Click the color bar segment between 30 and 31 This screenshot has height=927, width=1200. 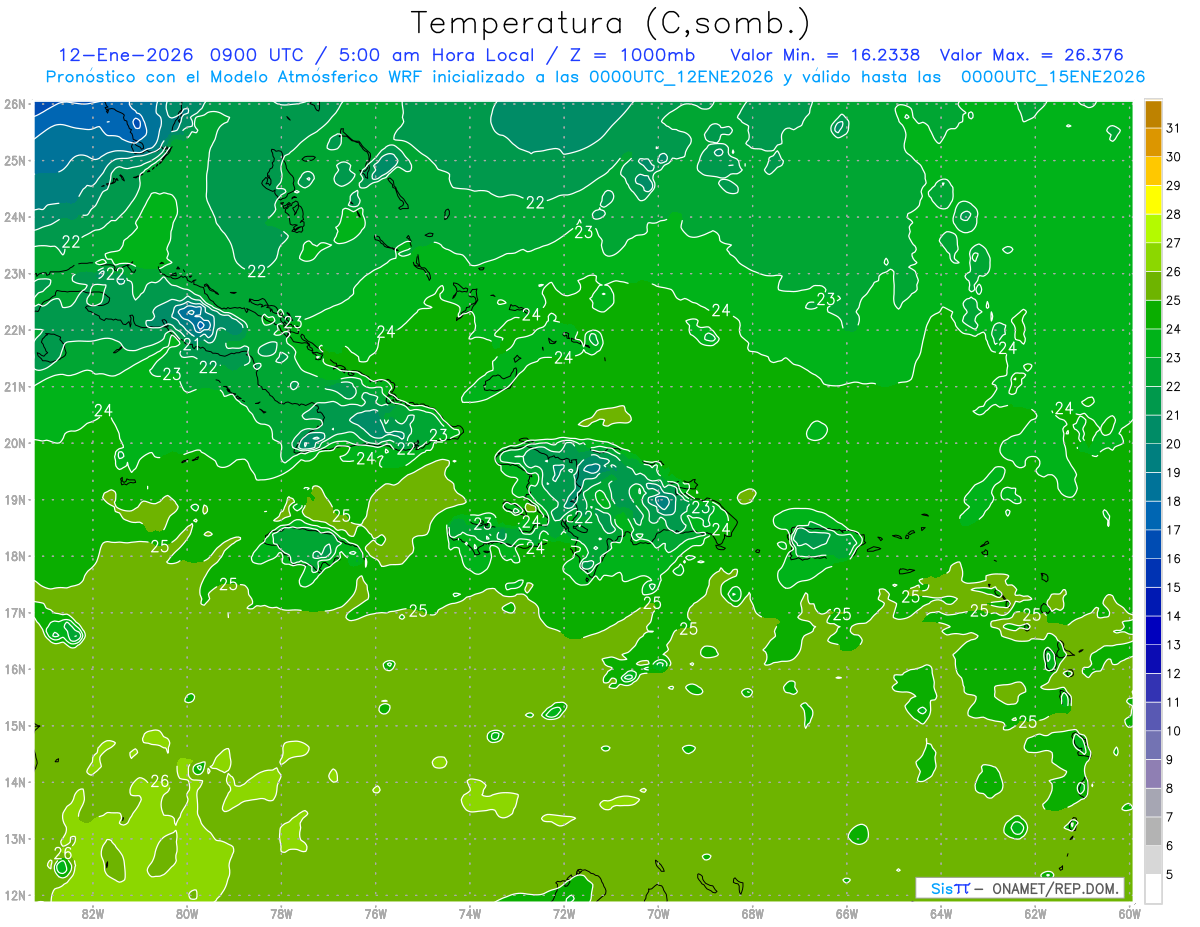coord(1153,142)
